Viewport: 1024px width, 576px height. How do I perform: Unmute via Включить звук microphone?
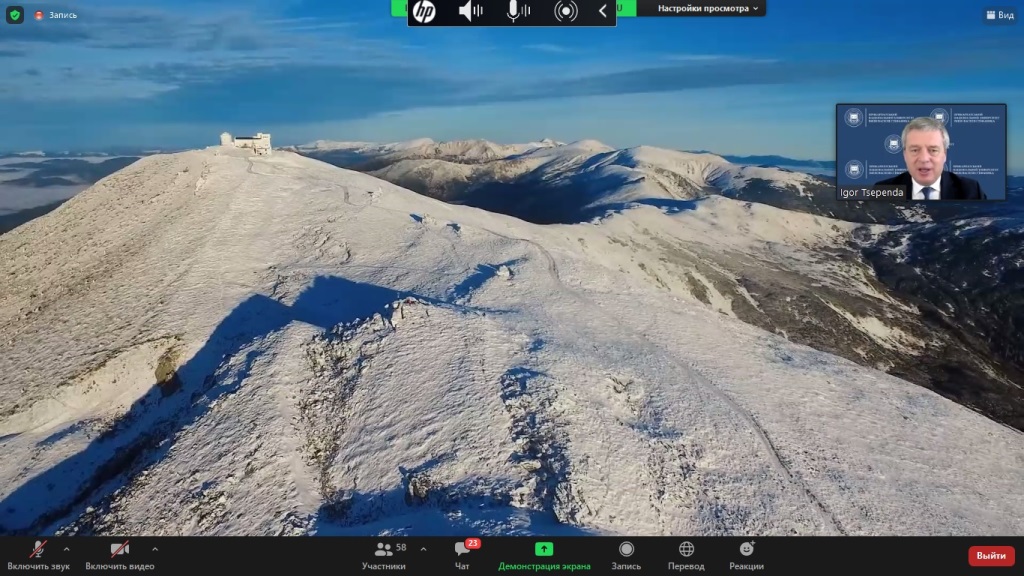pyautogui.click(x=38, y=555)
